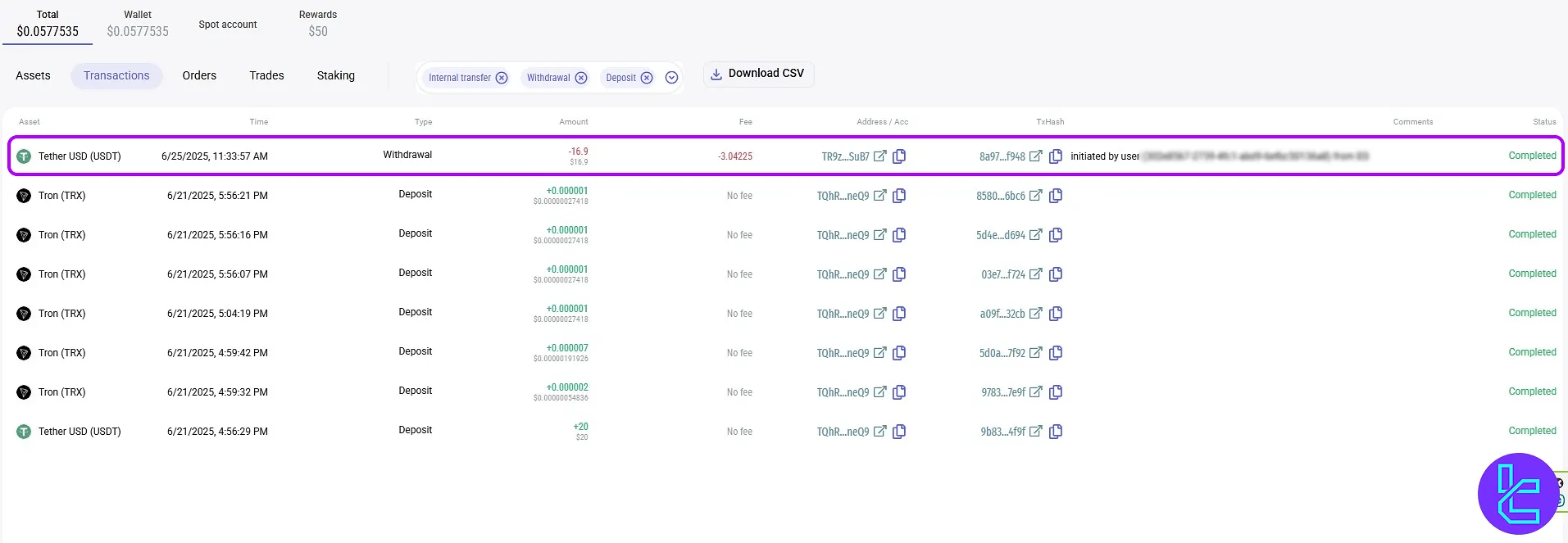
Task: Open explorer link for TxHash 9b83...4f9f
Action: [x=1035, y=431]
